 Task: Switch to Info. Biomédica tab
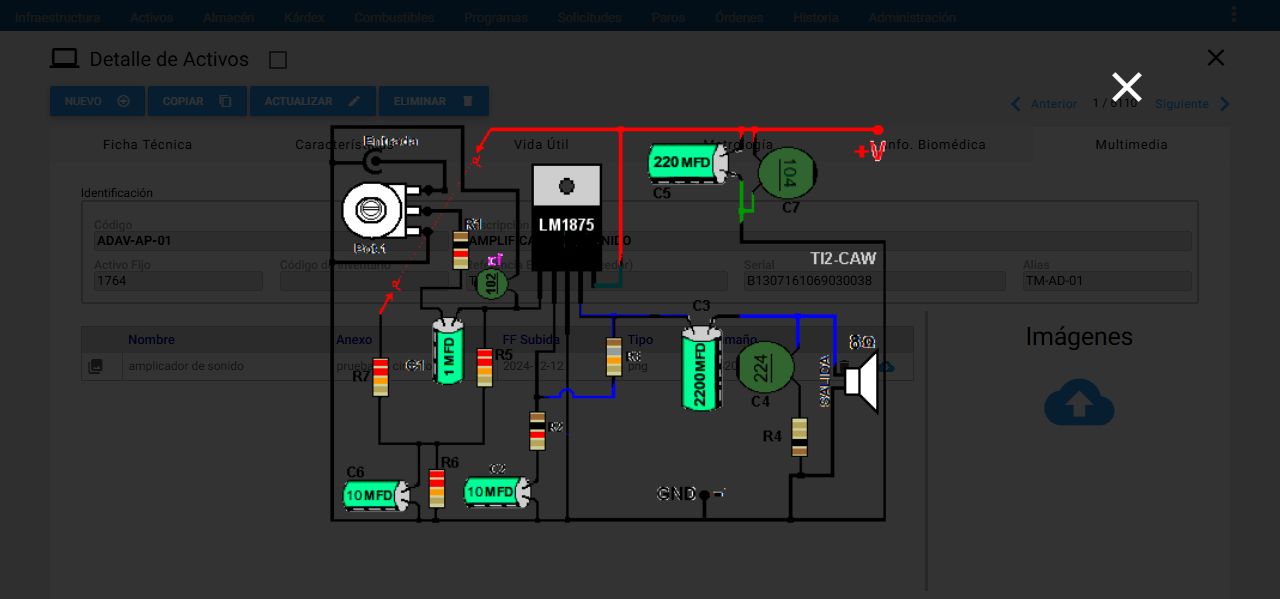pos(934,145)
